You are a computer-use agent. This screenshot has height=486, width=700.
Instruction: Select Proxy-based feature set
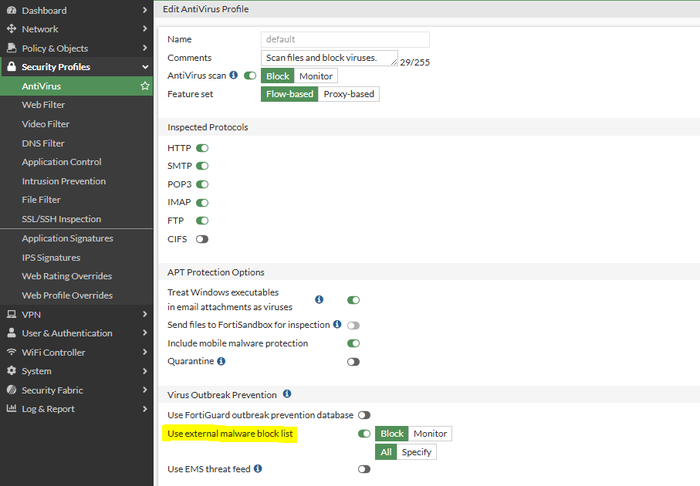click(x=349, y=94)
